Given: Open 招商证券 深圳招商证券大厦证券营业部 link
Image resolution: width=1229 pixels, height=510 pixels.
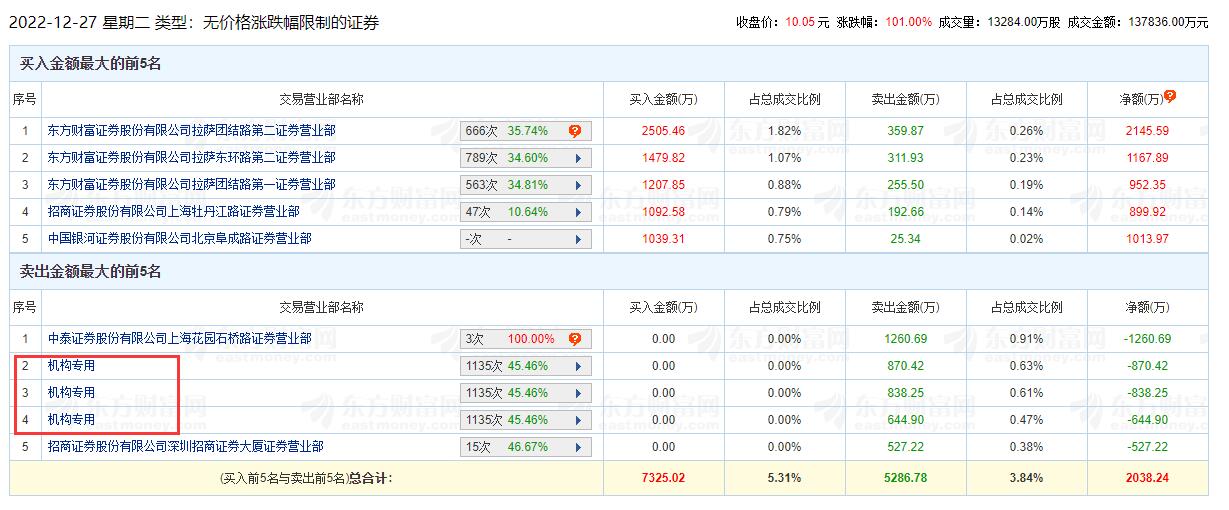Looking at the screenshot, I should 185,446.
